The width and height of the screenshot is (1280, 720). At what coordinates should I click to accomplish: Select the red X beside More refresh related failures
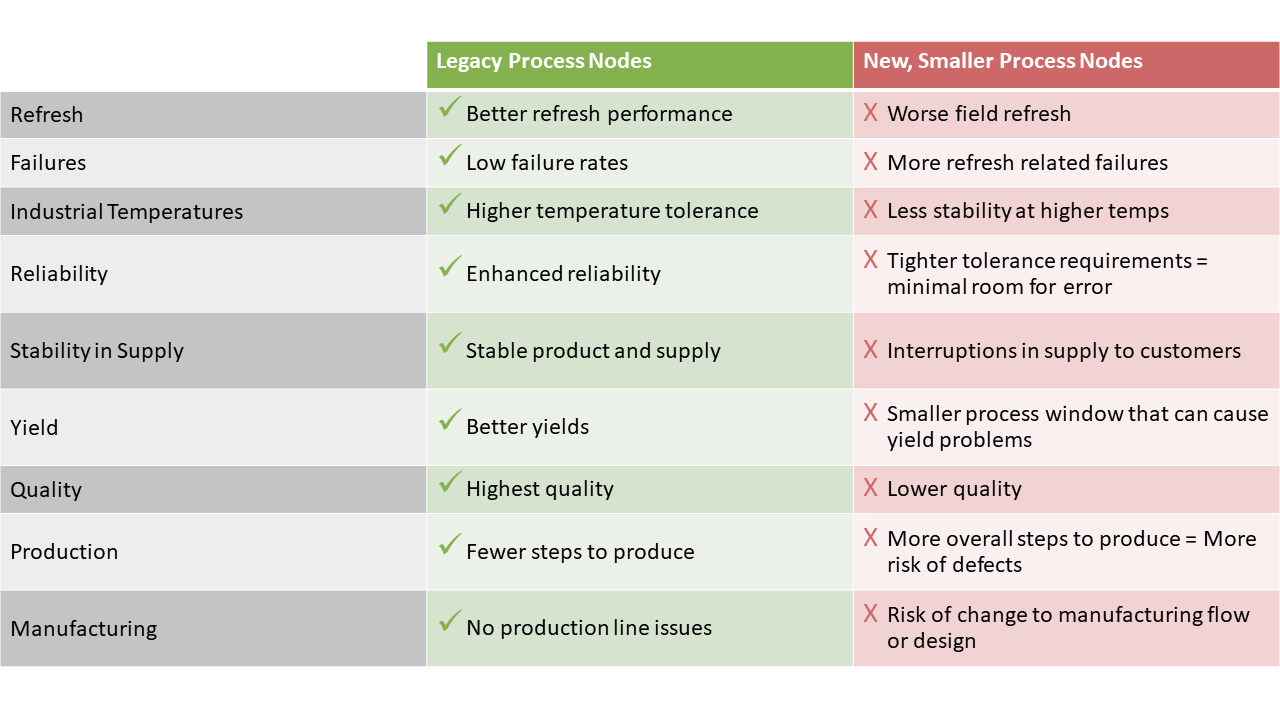click(x=871, y=162)
